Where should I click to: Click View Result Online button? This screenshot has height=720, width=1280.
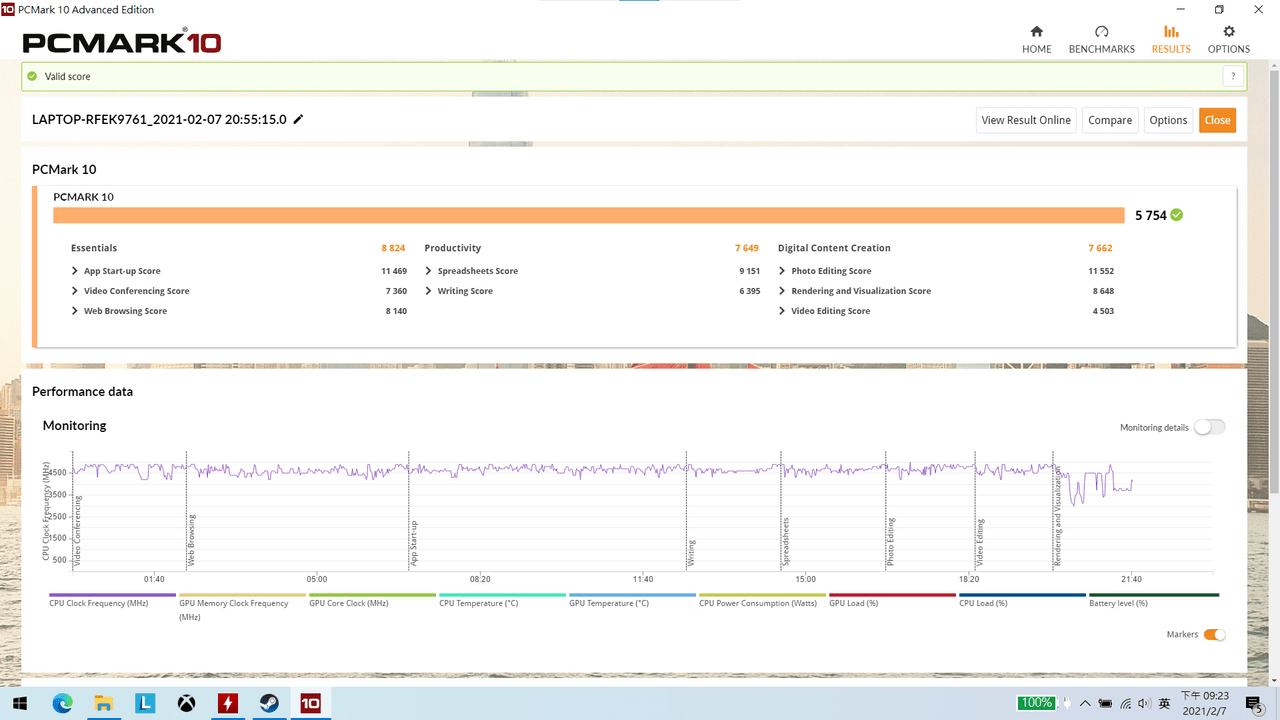[1026, 120]
